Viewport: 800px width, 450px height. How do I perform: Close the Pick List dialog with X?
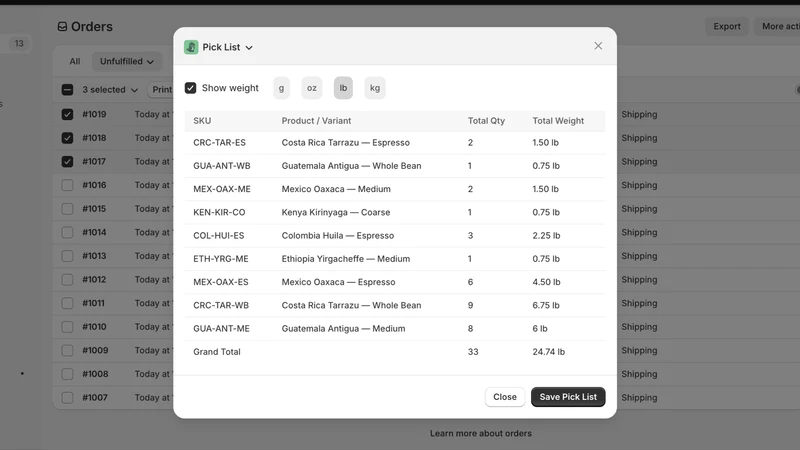click(x=598, y=46)
